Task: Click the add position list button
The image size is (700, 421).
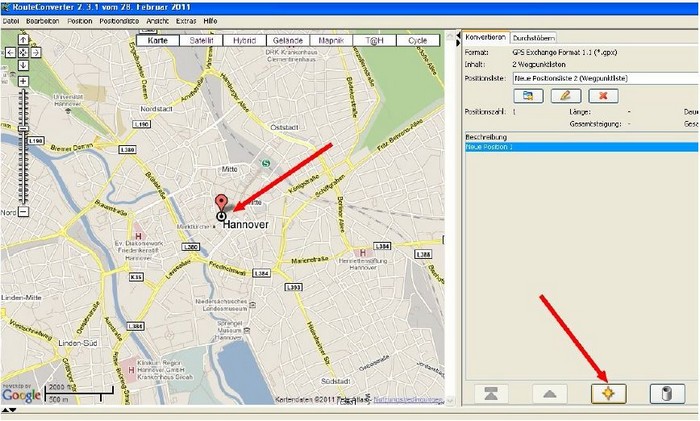Action: (528, 96)
